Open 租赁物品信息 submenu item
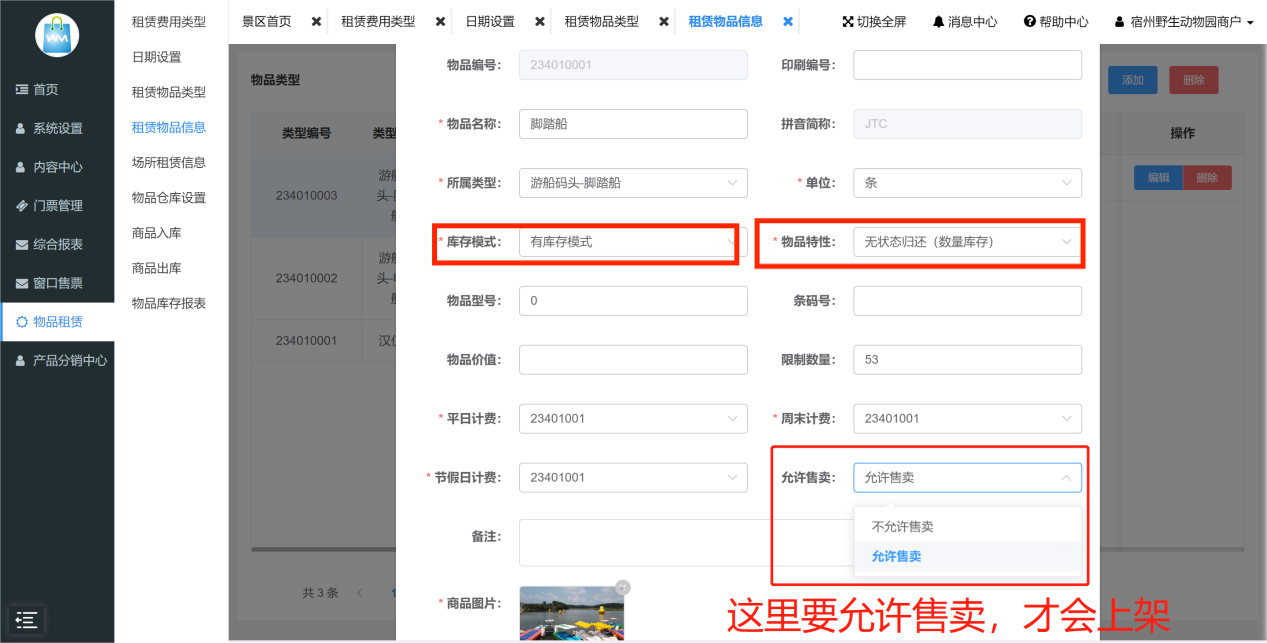 click(x=169, y=127)
